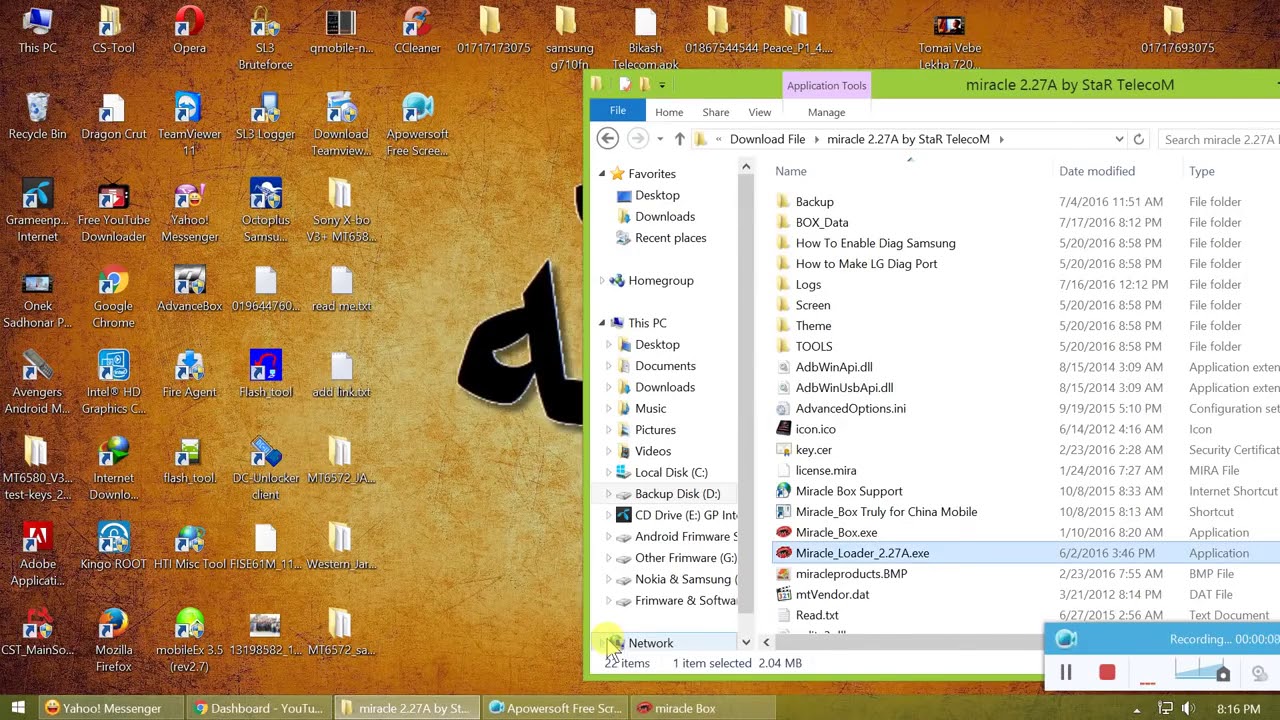Open Kingo ROOT desktop shortcut
Viewport: 1280px width, 720px height.
[113, 546]
